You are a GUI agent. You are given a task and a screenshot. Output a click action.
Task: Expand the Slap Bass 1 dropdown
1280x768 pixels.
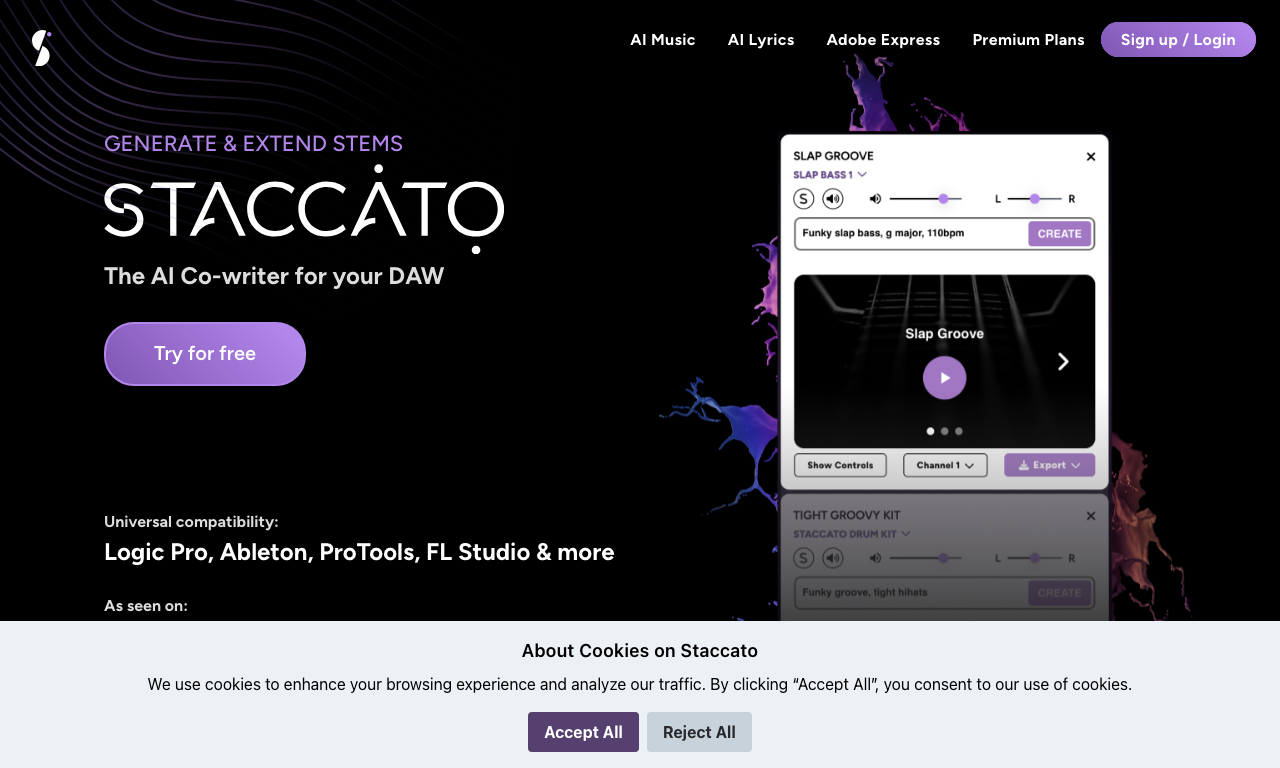(x=830, y=175)
